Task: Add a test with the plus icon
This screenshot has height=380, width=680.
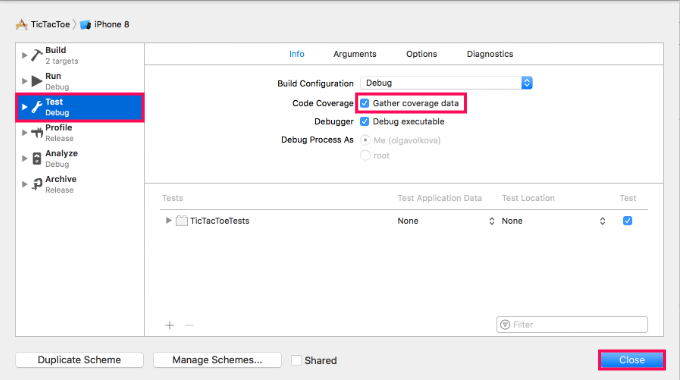Action: coord(170,325)
